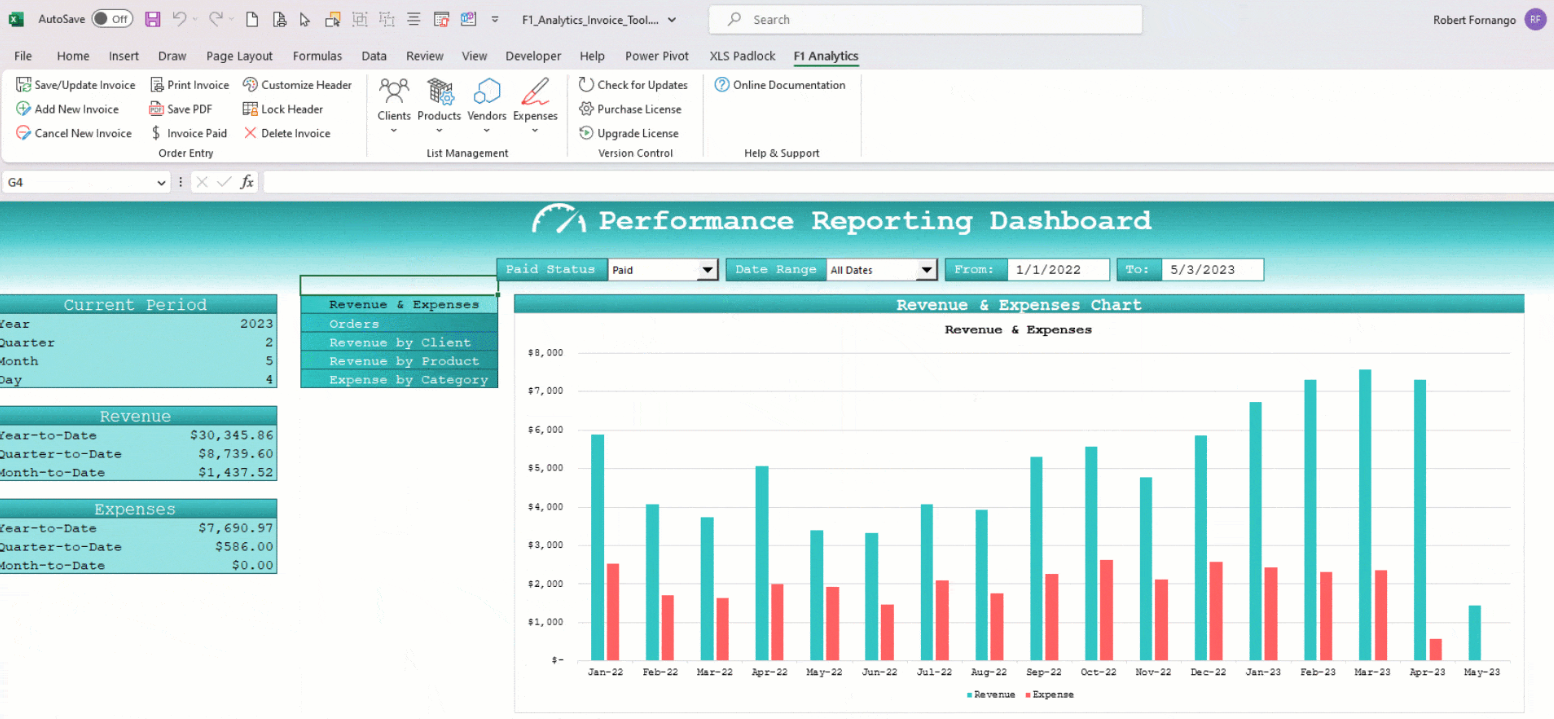Switch to the F1 Analytics ribbon tab

point(825,56)
